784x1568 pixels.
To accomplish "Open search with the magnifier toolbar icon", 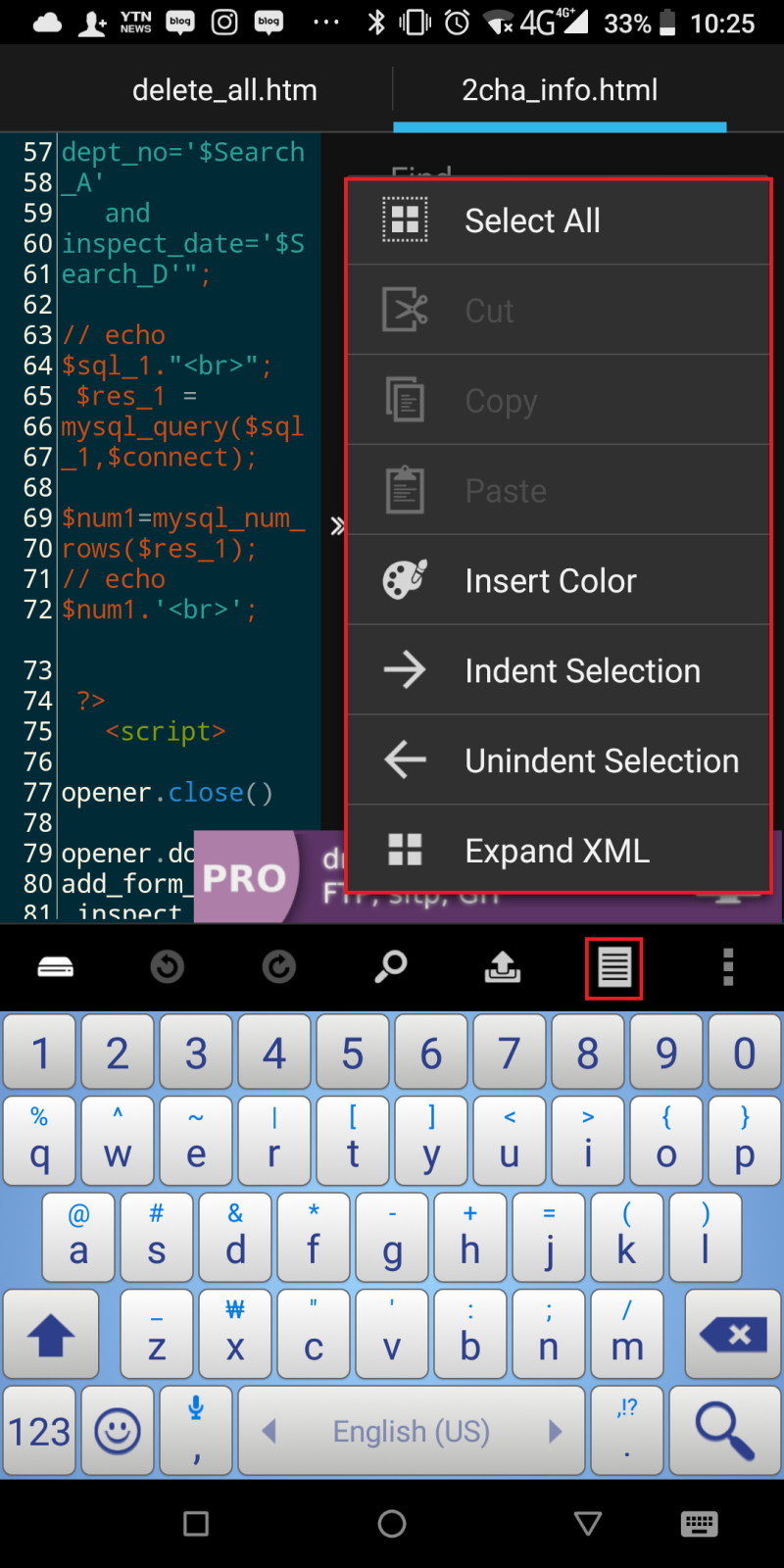I will 391,967.
